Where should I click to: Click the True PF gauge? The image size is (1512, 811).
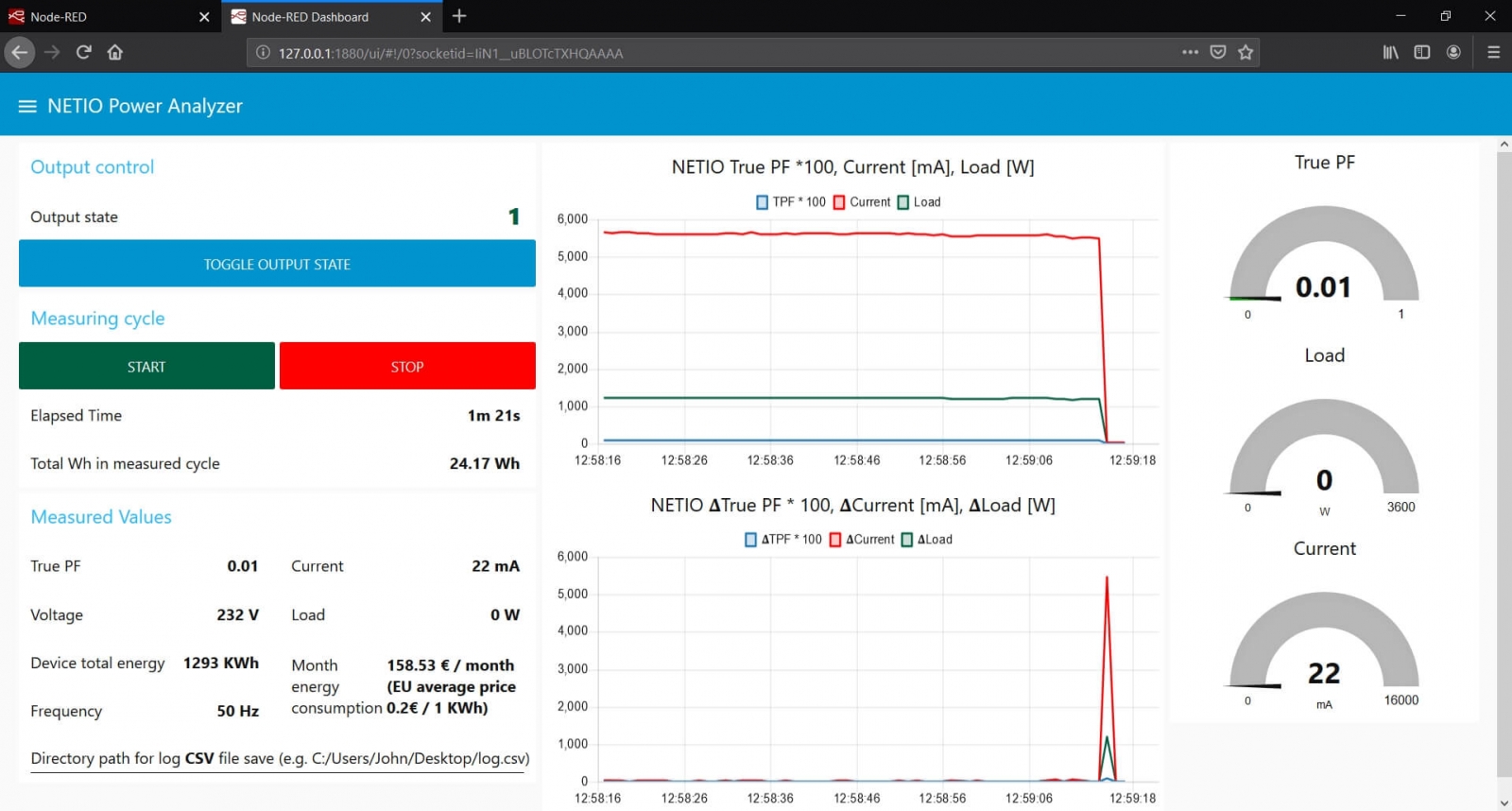pos(1324,255)
